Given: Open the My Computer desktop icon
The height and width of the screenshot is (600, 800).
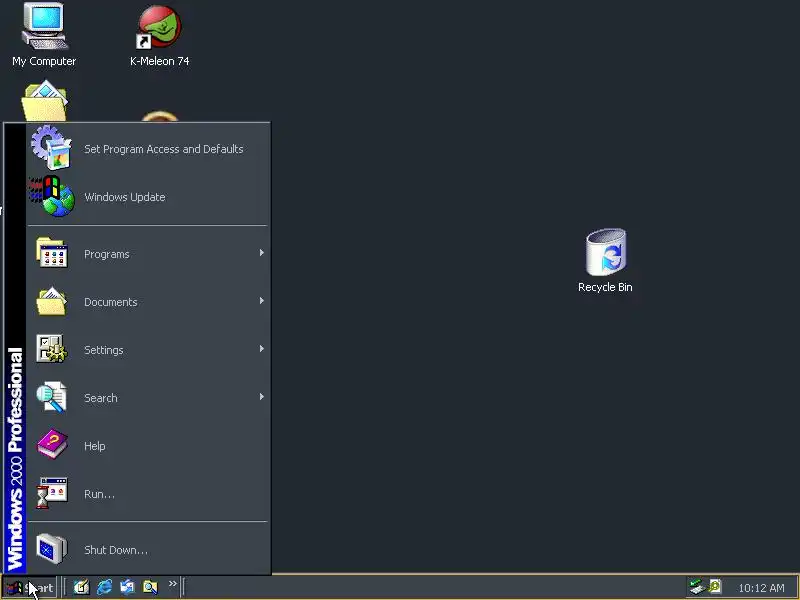Looking at the screenshot, I should pos(44,35).
